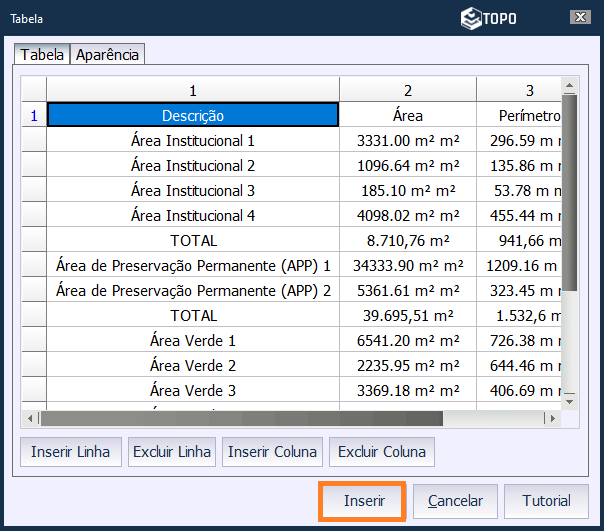Viewport: 604px width, 531px height.
Task: Remove a column with Excluir Coluna
Action: (x=382, y=452)
